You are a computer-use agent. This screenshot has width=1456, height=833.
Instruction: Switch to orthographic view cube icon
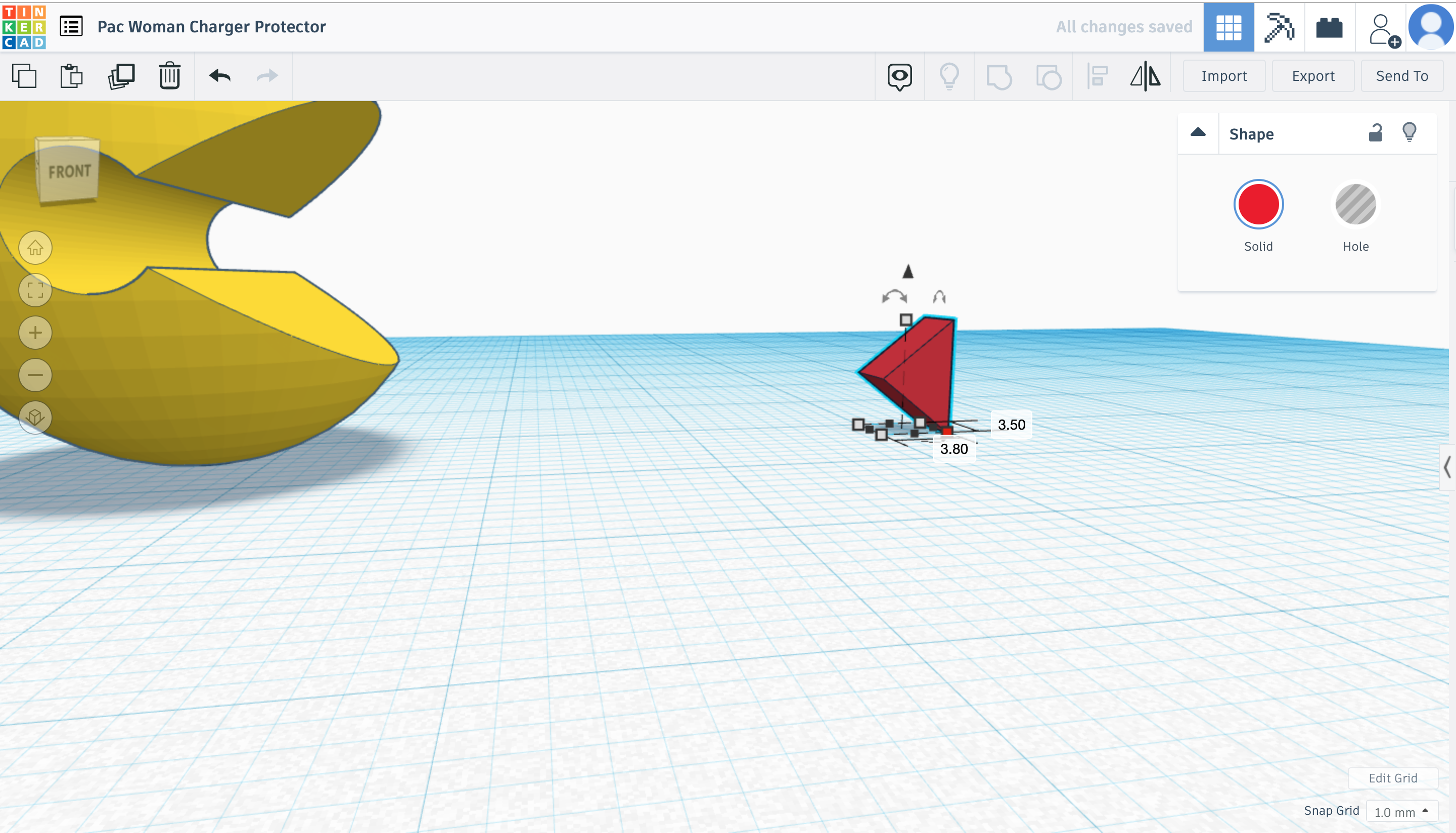click(x=35, y=417)
